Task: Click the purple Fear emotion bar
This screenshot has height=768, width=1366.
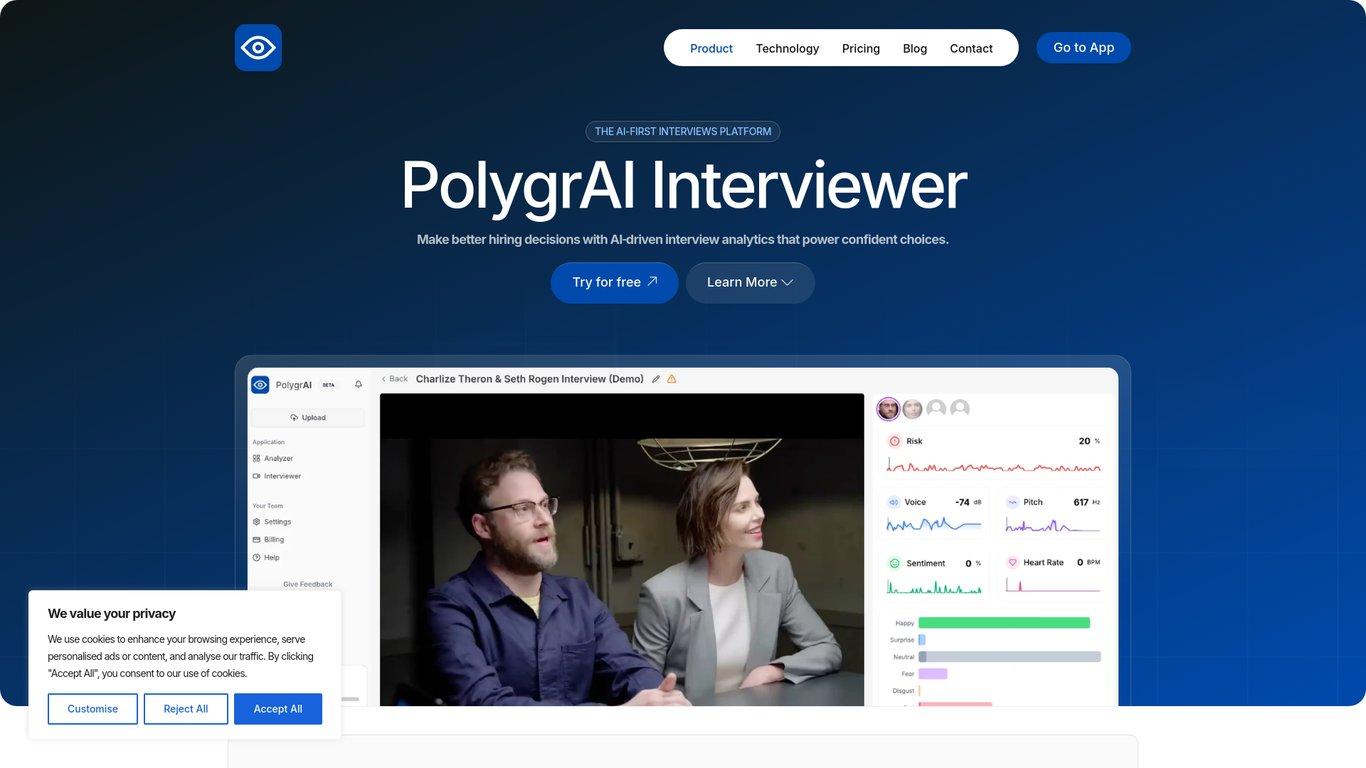Action: pos(933,674)
